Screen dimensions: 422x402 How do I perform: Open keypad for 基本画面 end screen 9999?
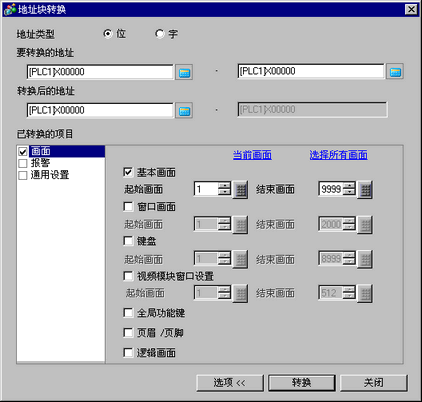tap(365, 190)
